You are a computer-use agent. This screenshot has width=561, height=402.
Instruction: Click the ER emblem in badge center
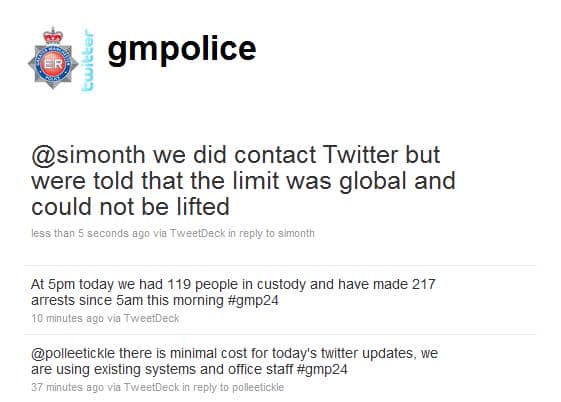click(x=53, y=64)
